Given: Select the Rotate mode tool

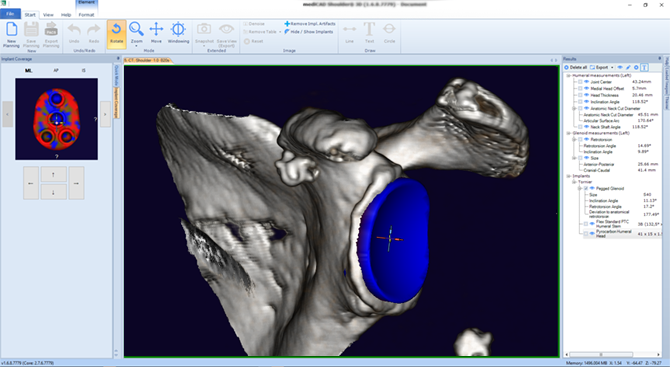Looking at the screenshot, I should point(116,33).
